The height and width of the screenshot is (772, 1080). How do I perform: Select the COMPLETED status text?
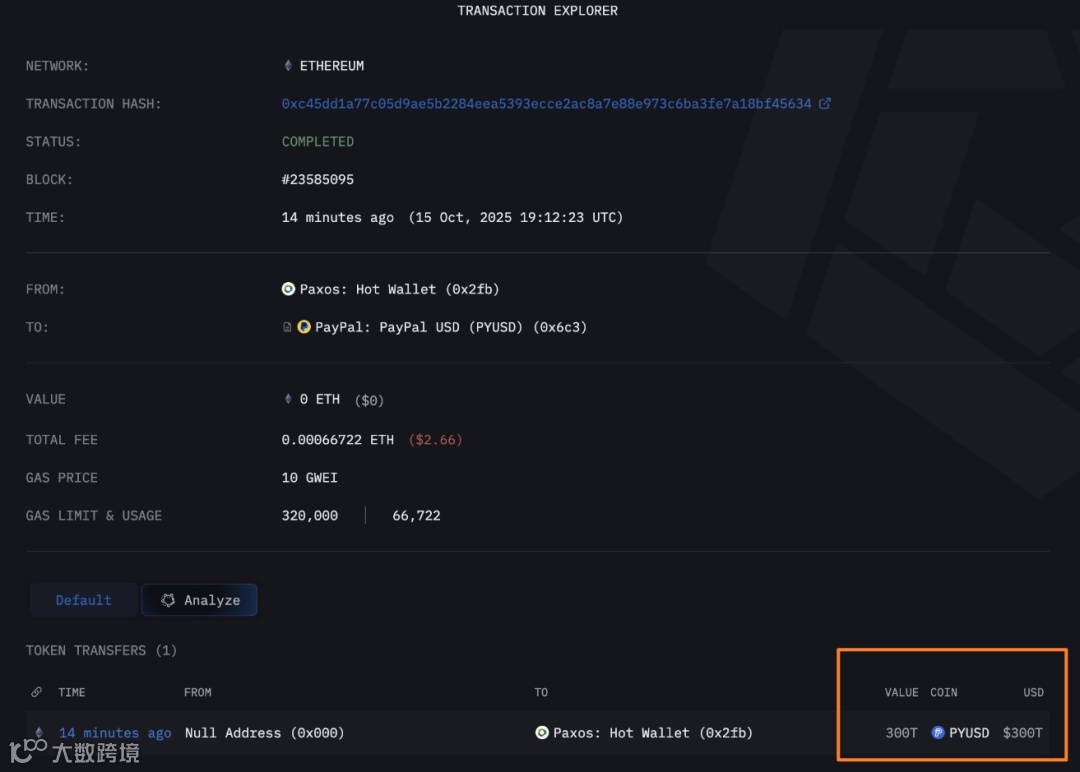click(318, 141)
